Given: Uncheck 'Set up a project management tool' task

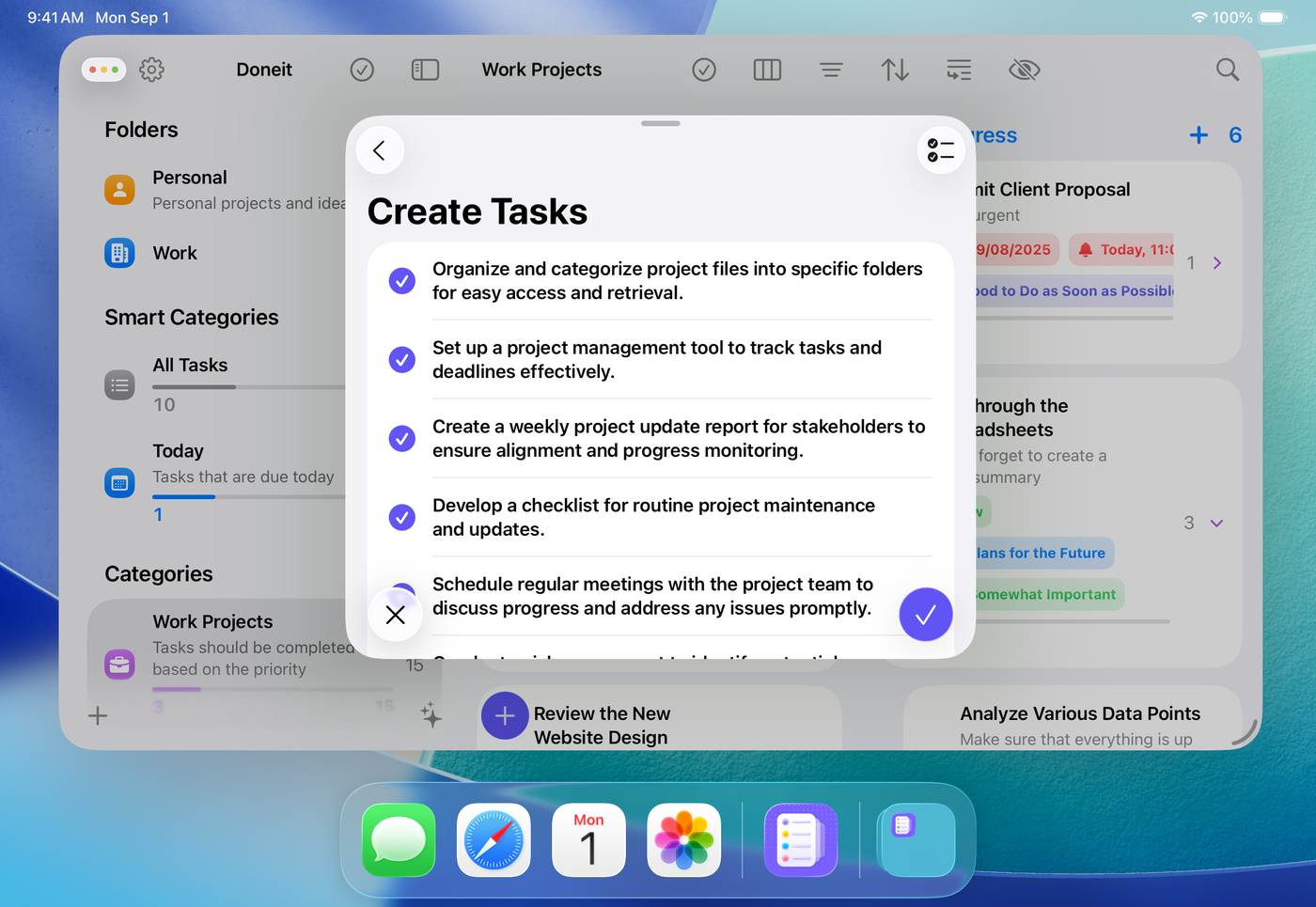Looking at the screenshot, I should (402, 360).
